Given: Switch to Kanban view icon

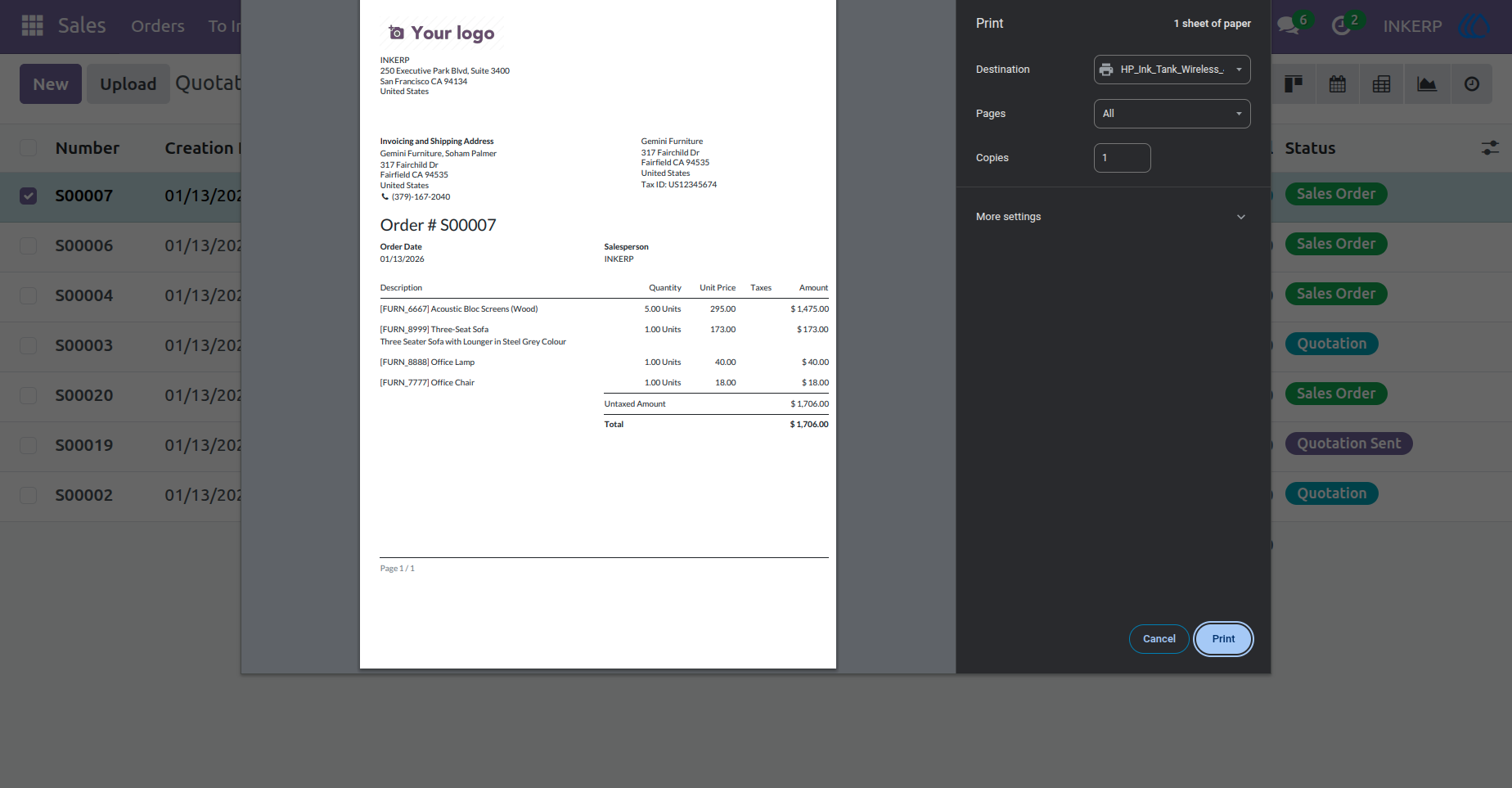Looking at the screenshot, I should point(1294,84).
